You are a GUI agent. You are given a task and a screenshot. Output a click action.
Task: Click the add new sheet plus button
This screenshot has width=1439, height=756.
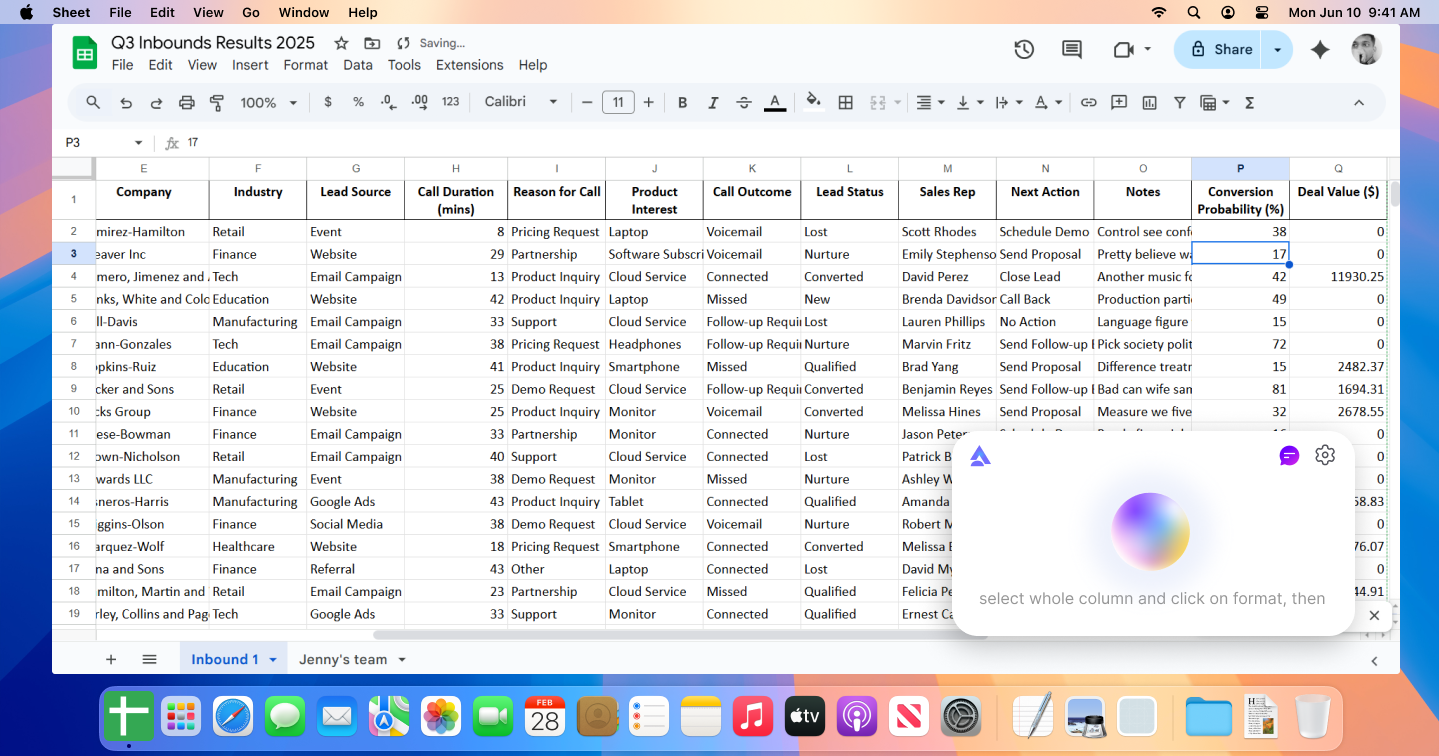[x=111, y=660]
